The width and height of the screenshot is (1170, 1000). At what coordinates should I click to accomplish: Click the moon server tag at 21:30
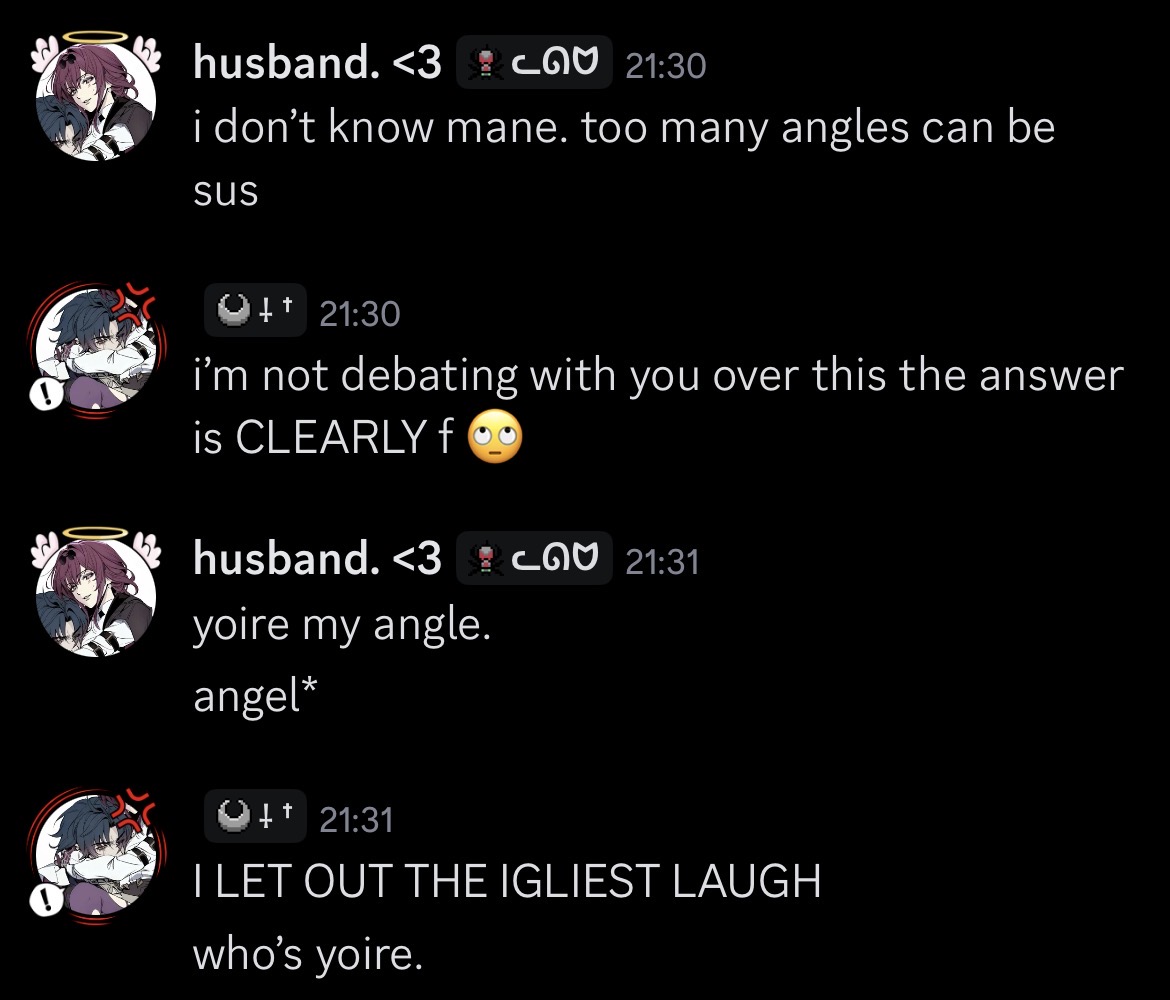pyautogui.click(x=255, y=310)
